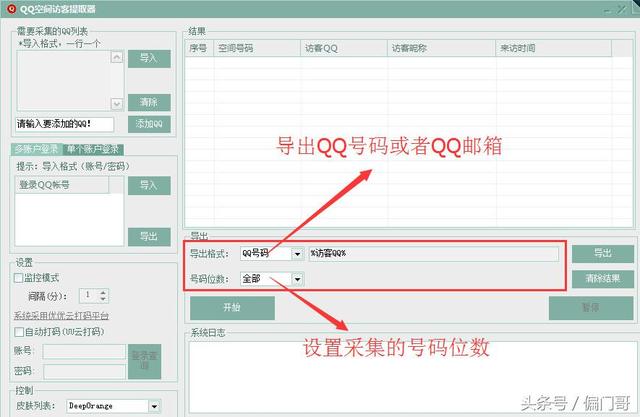
Task: Increase interval minutes with up arrow
Action: pos(103,292)
